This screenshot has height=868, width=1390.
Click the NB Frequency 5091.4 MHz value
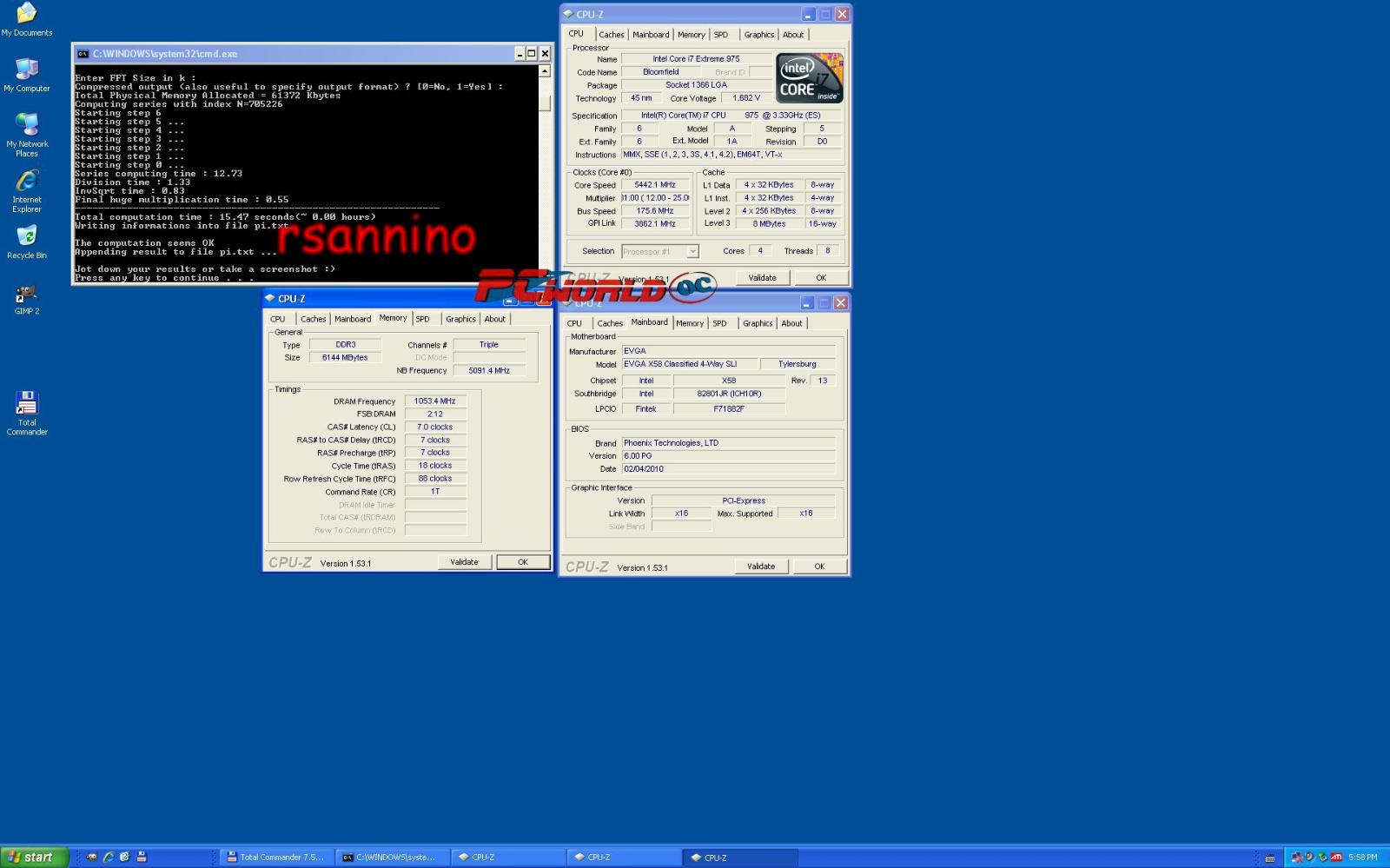coord(489,370)
